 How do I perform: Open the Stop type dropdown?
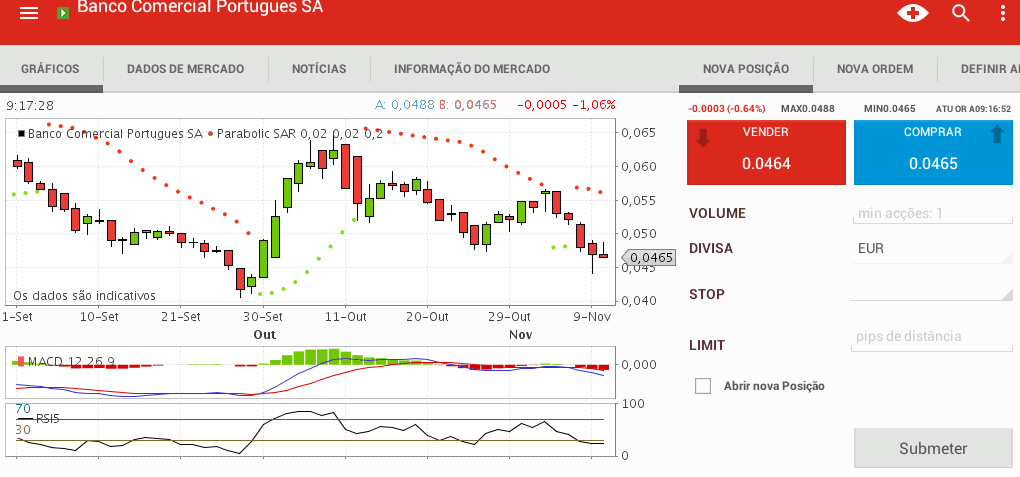932,293
